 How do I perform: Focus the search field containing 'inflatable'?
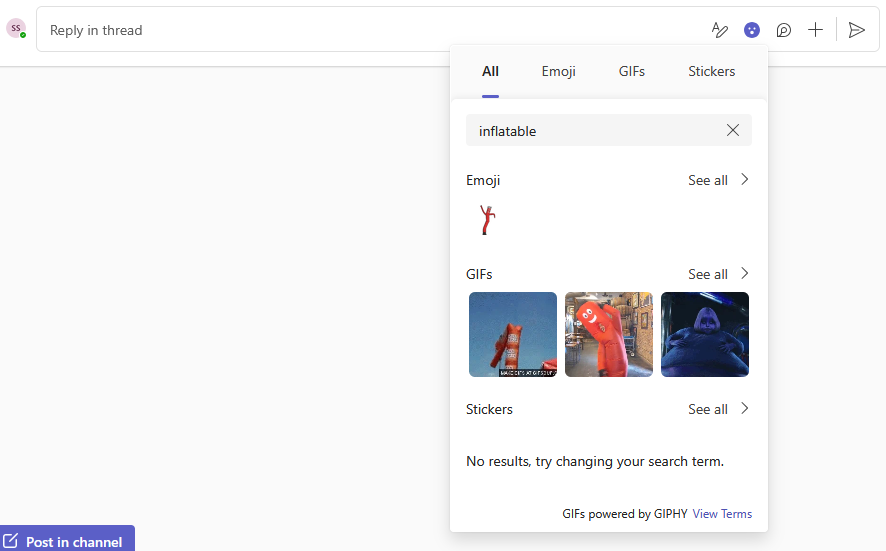(590, 131)
